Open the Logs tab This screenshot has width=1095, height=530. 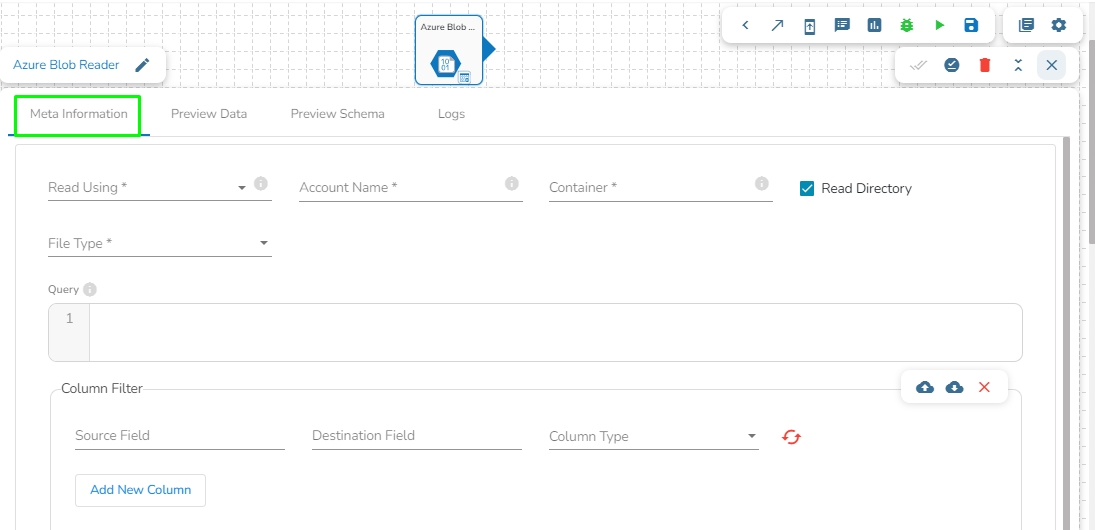(x=451, y=114)
